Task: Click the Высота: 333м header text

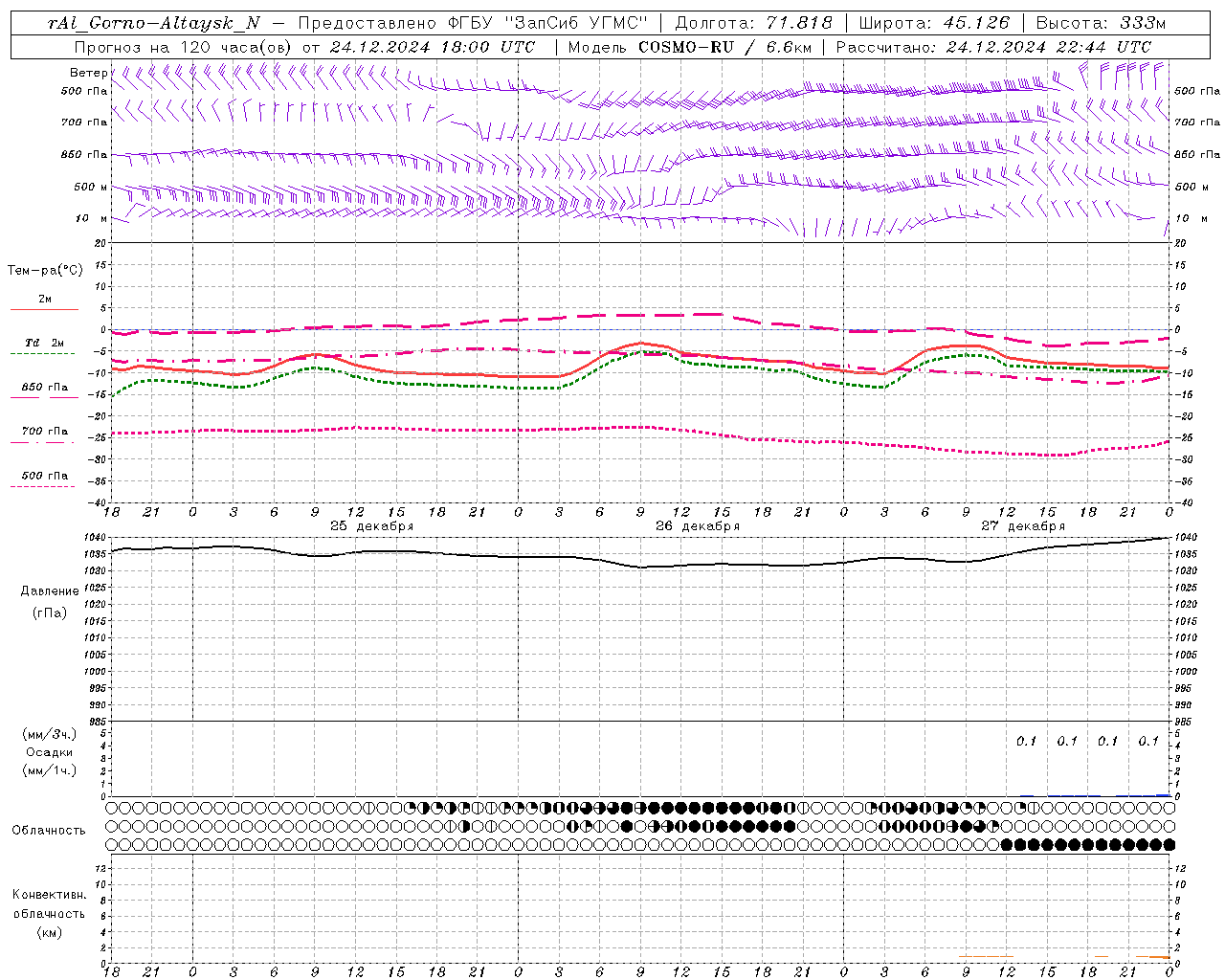Action: pyautogui.click(x=1101, y=23)
